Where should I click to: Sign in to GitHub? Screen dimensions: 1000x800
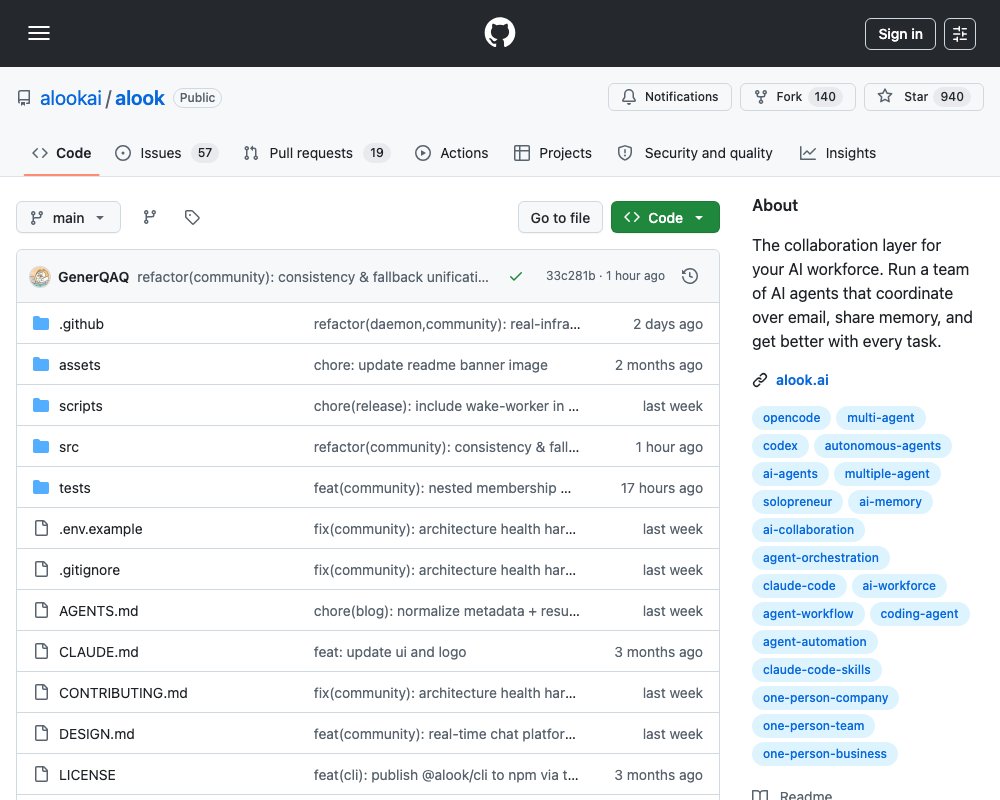[900, 34]
